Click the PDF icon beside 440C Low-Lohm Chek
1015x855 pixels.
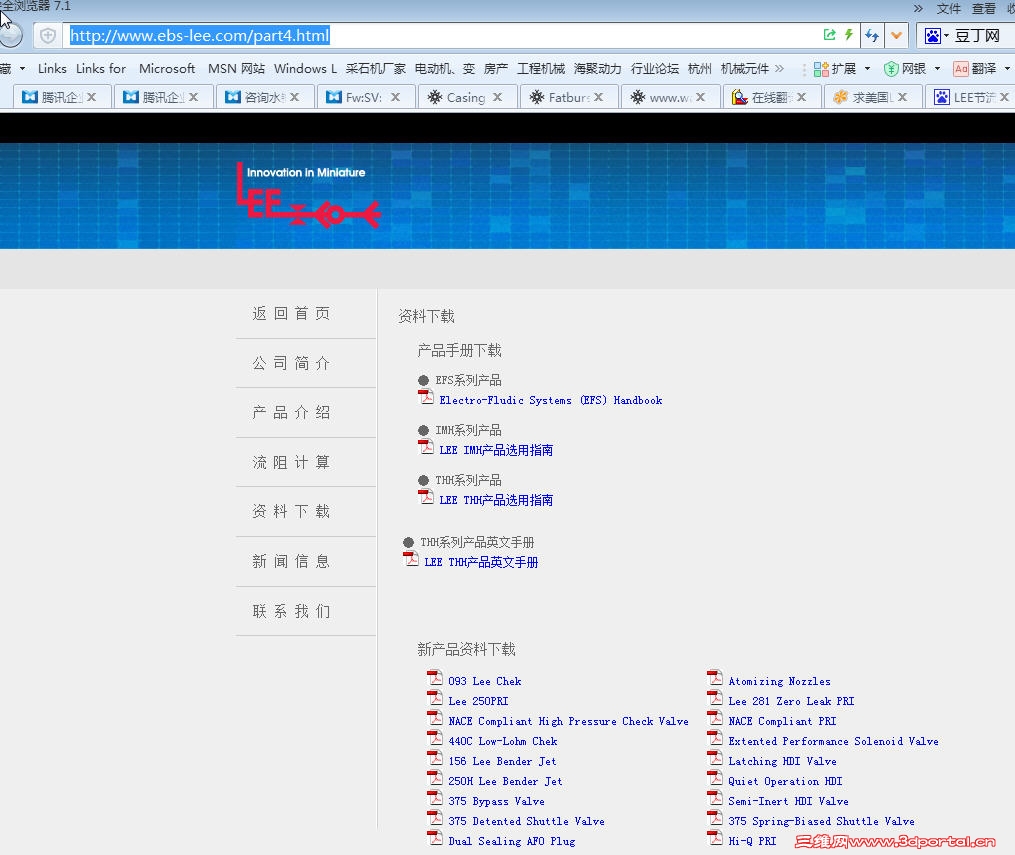point(435,738)
